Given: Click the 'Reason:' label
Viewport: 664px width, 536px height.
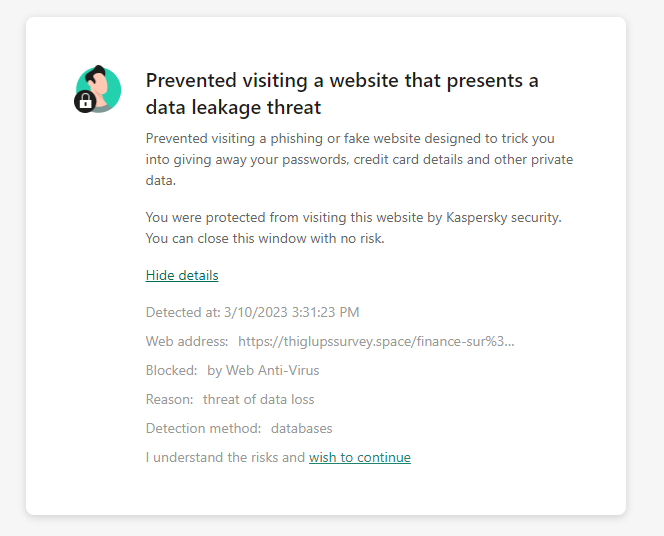Looking at the screenshot, I should (169, 399).
